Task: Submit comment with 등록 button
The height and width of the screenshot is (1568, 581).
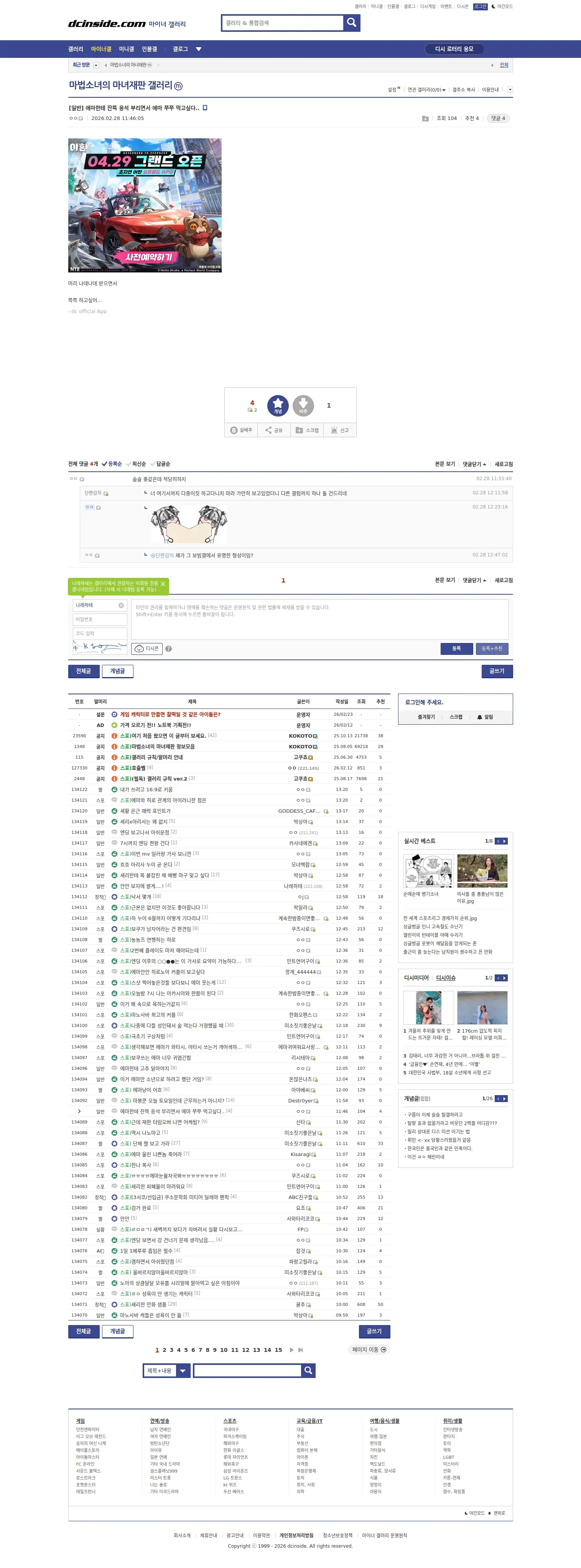Action: point(457,649)
